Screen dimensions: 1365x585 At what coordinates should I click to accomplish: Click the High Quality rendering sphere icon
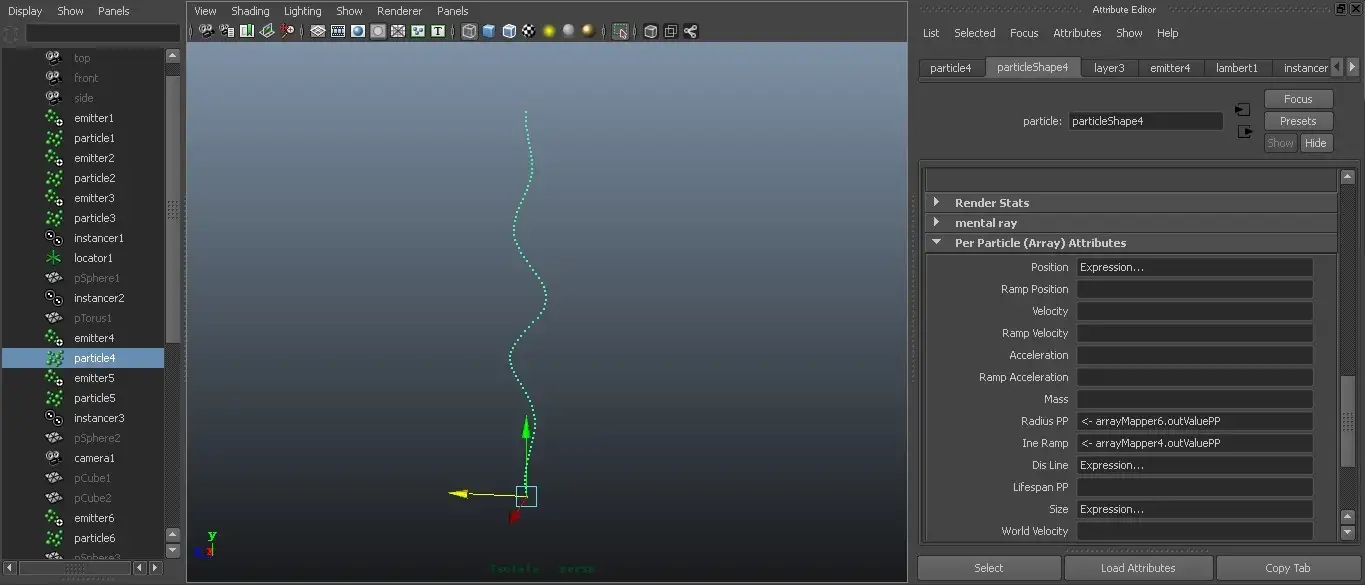pos(588,31)
